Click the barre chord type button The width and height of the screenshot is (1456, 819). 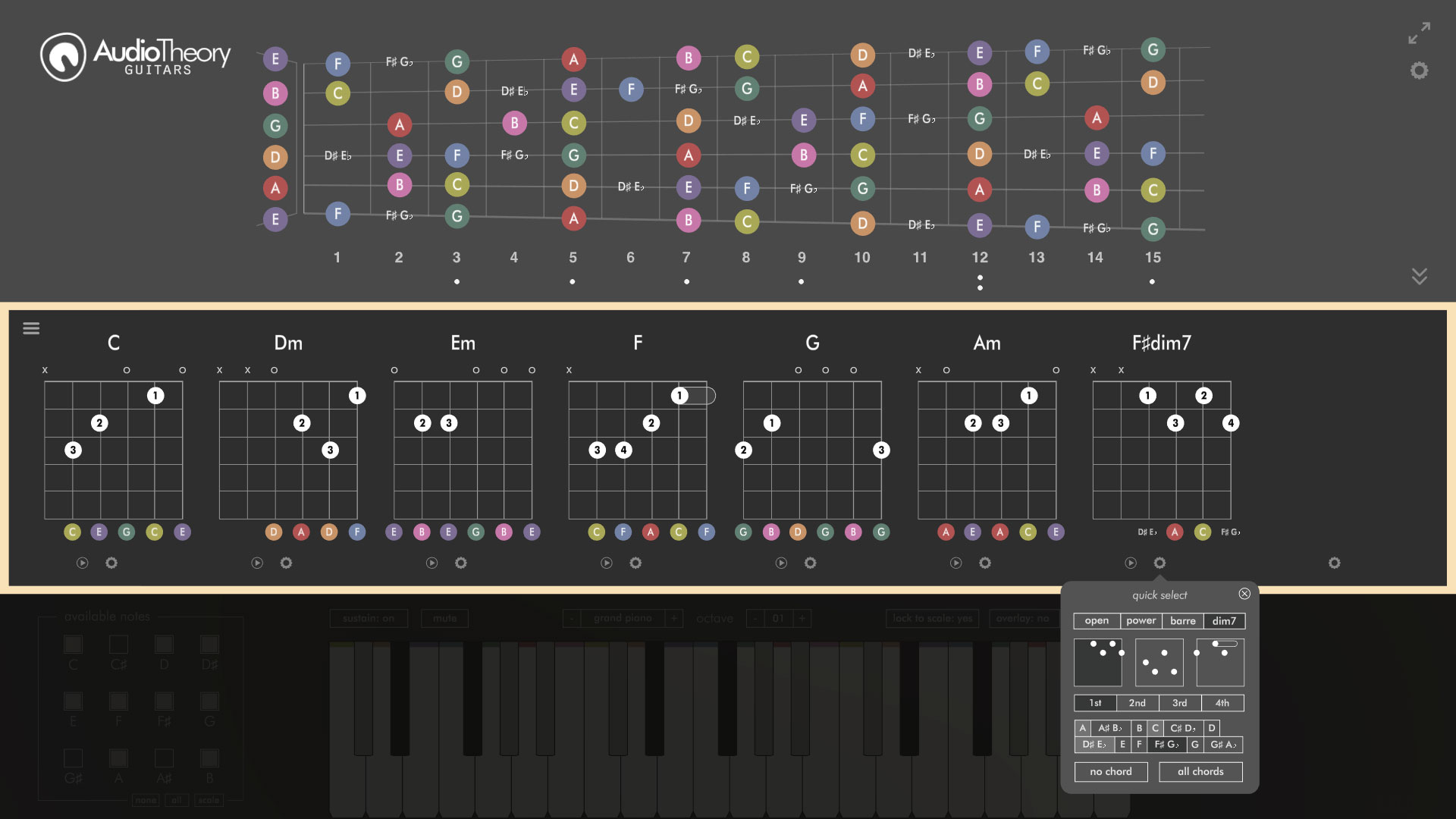click(x=1183, y=620)
